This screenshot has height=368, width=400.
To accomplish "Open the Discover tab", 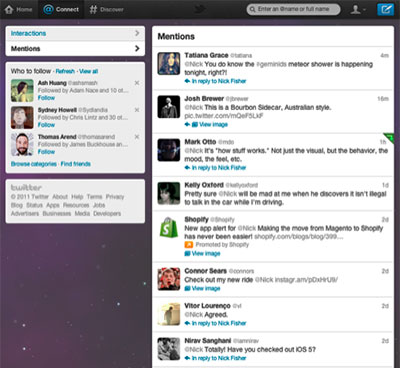I will point(107,9).
